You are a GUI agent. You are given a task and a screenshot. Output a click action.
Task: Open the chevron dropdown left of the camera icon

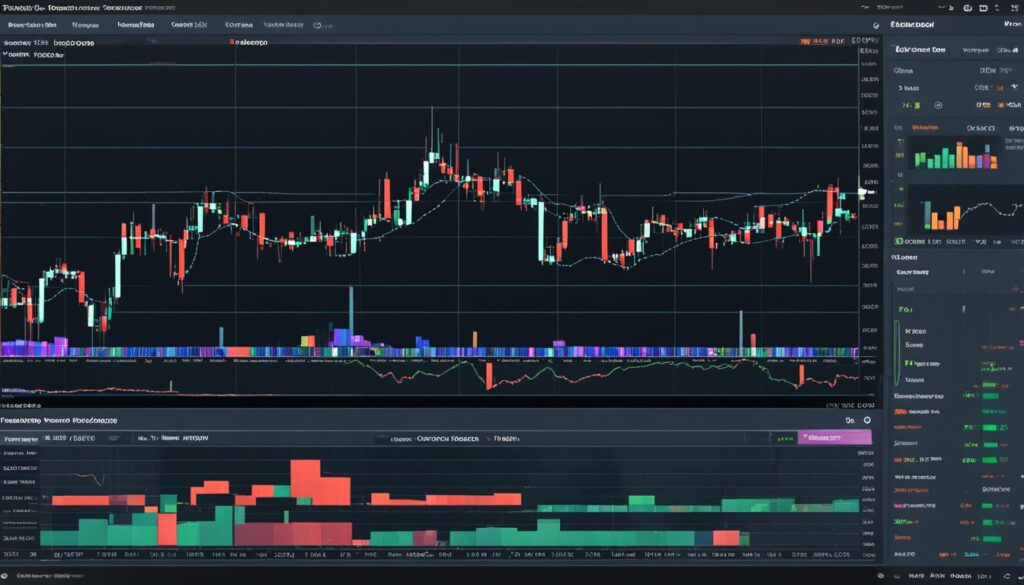click(942, 8)
